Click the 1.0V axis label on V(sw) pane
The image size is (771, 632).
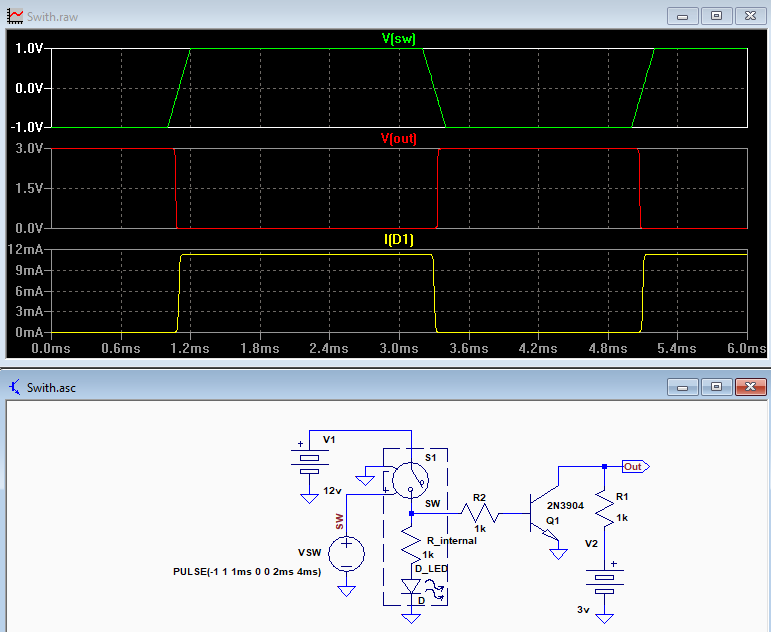(29, 48)
